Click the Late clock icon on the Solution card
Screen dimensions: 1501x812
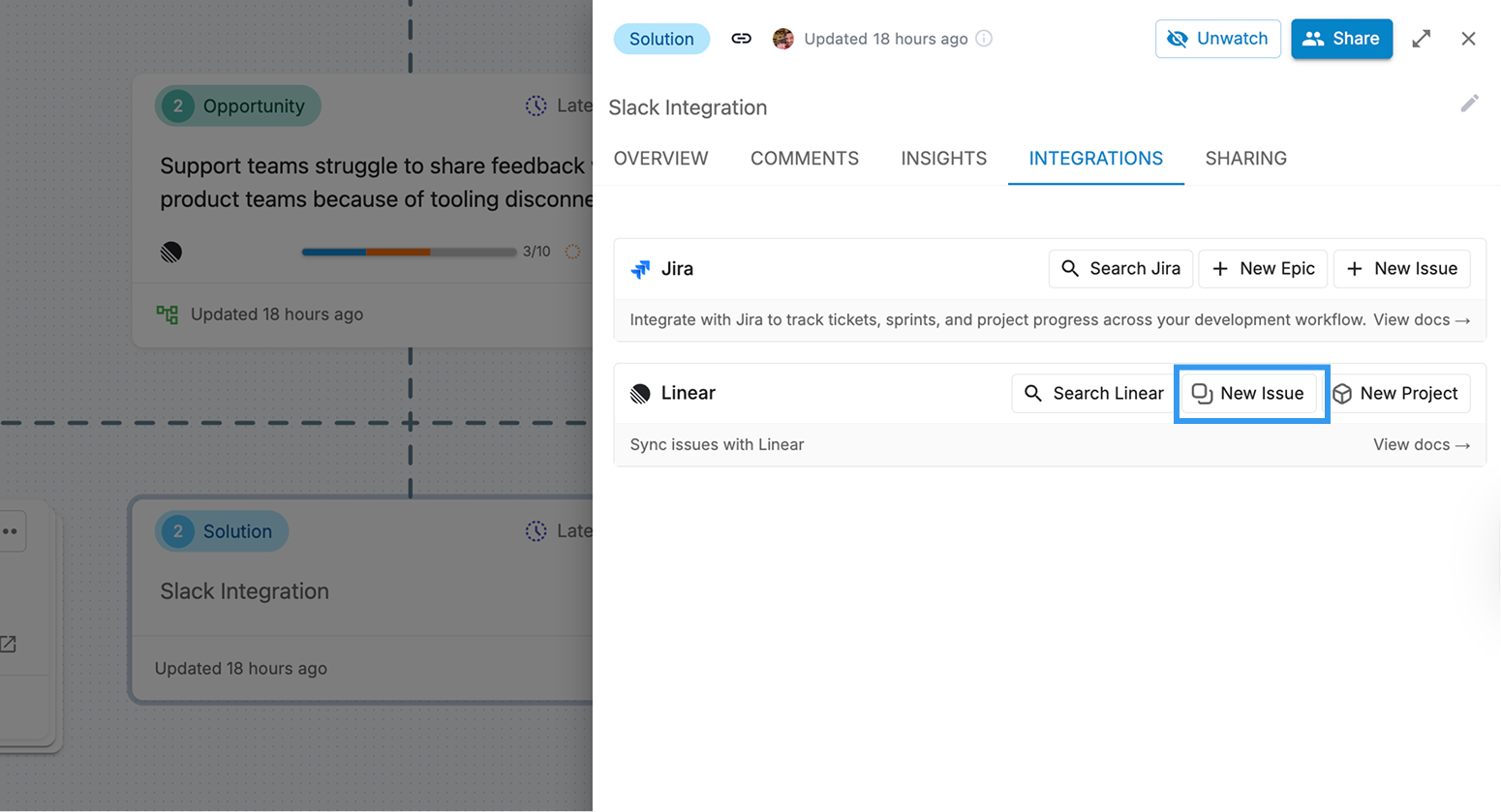click(536, 531)
